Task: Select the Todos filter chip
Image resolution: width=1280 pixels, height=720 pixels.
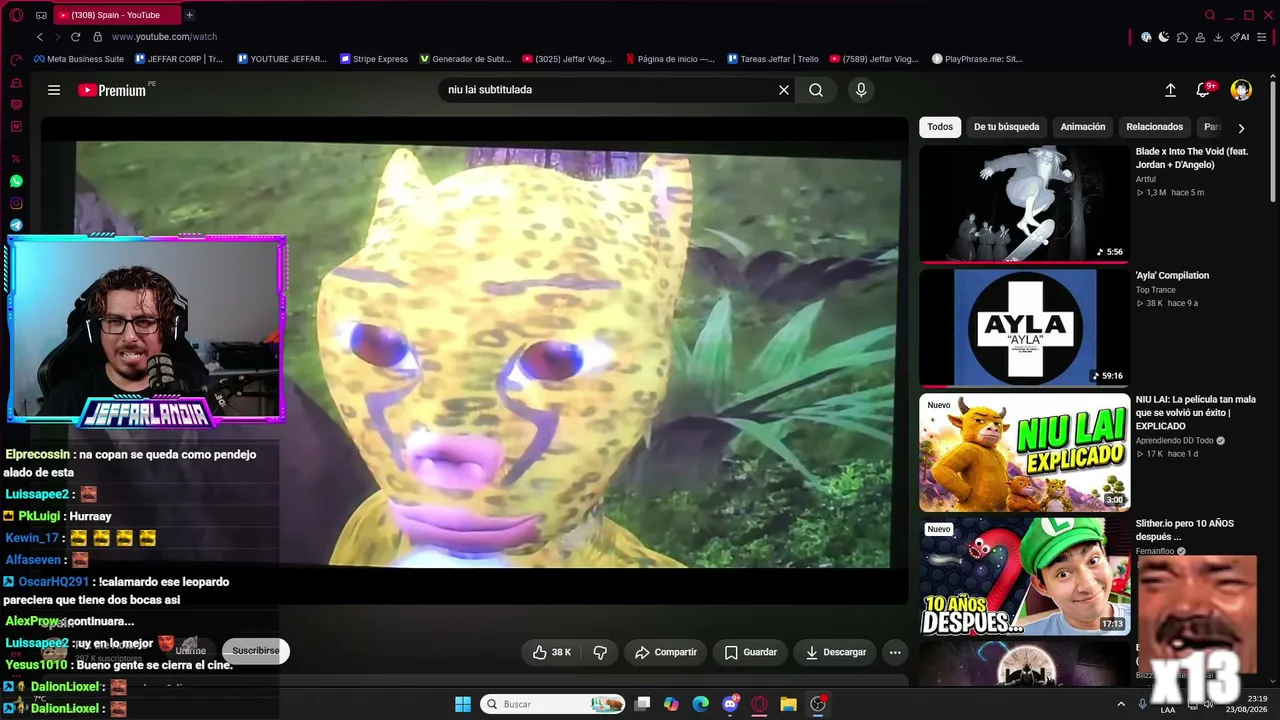Action: coord(940,127)
